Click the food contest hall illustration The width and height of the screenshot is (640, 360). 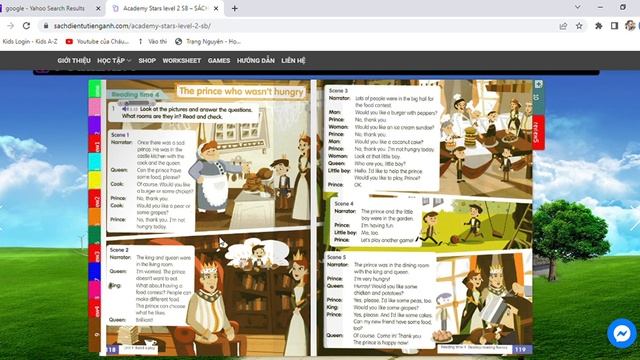486,137
